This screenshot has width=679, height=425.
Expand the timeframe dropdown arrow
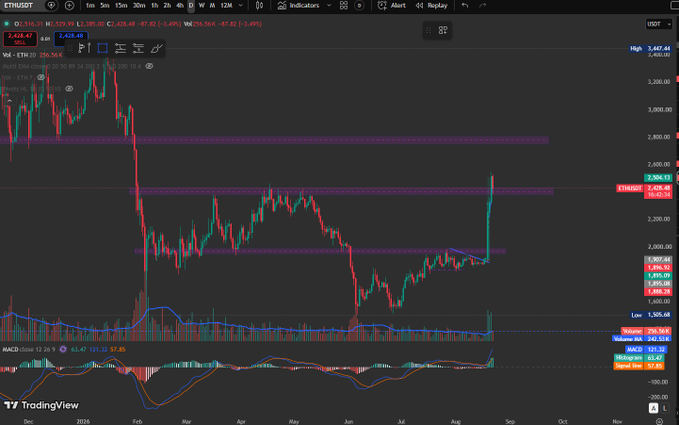[241, 5]
